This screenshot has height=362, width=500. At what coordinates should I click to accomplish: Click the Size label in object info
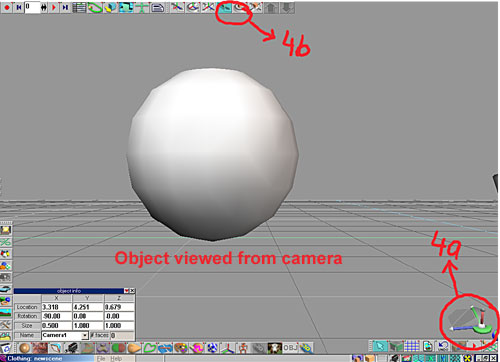(x=27, y=325)
